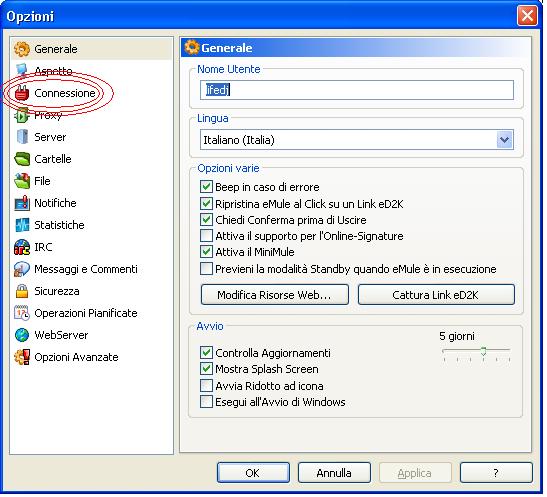
Task: Click the green Cartelle folder icon
Action: pos(22,159)
